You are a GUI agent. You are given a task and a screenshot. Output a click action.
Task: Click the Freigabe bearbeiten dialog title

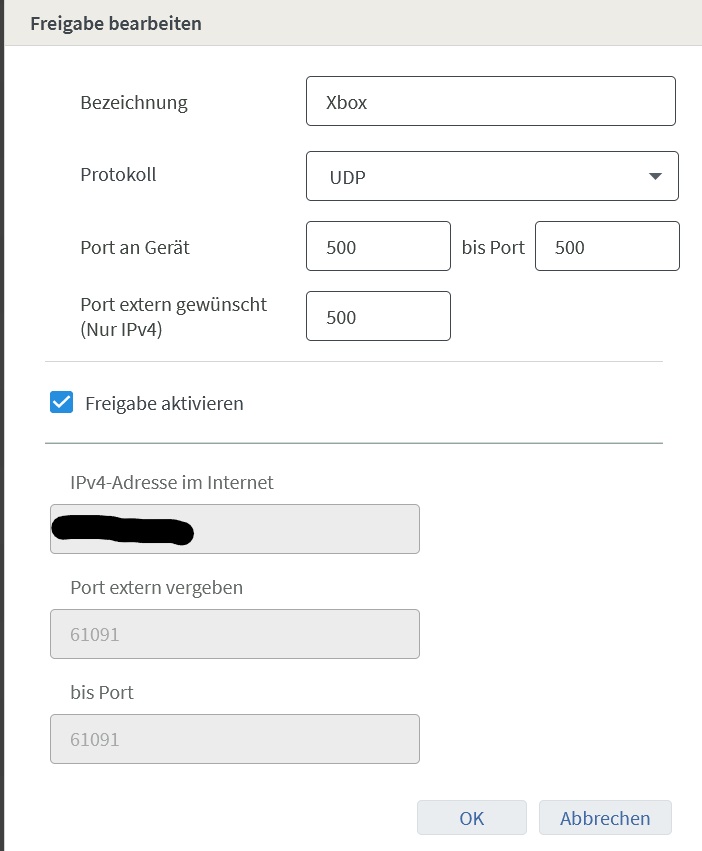click(x=116, y=23)
